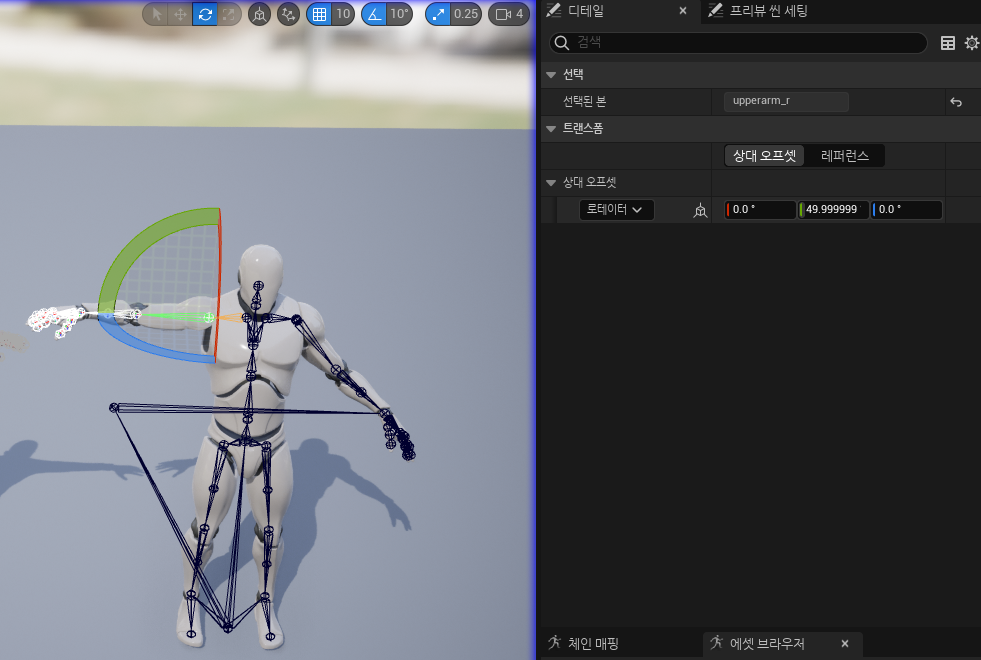Toggle rotation angle snapping
Image resolution: width=981 pixels, height=660 pixels.
[x=374, y=14]
